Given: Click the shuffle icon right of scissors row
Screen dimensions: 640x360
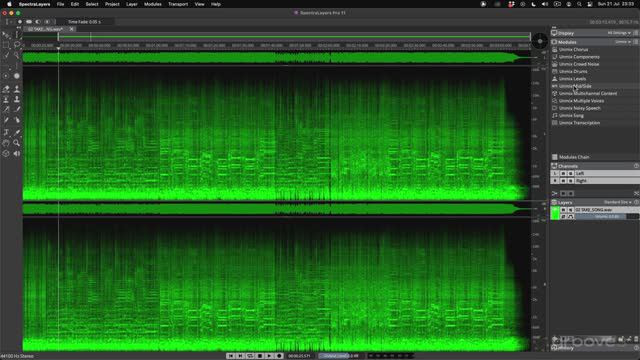Looking at the screenshot, I should point(636,193).
